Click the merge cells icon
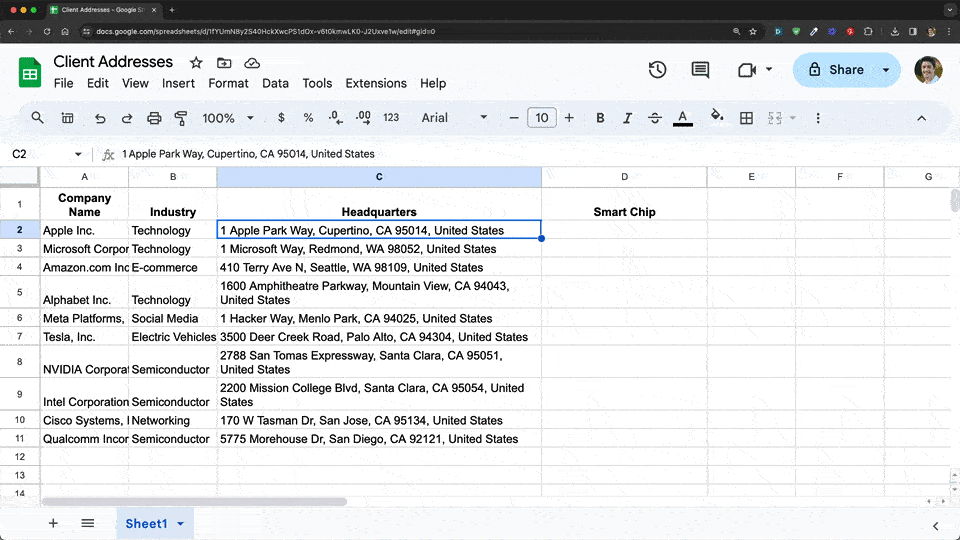 775,118
